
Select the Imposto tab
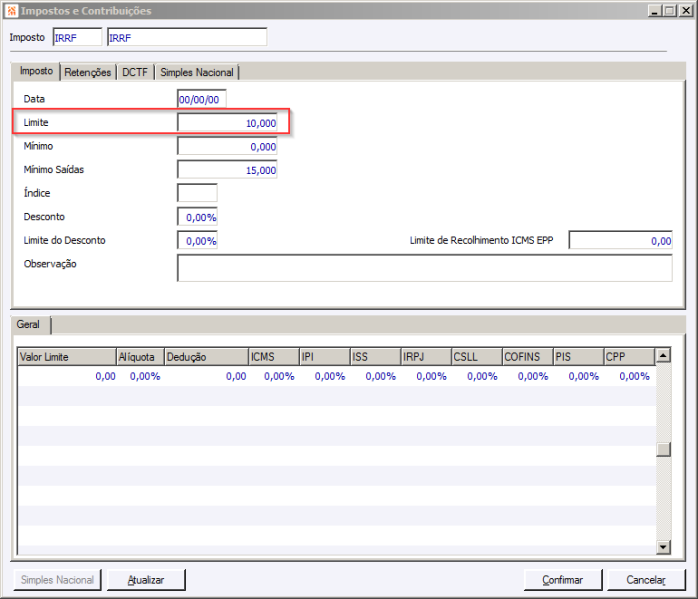37,71
